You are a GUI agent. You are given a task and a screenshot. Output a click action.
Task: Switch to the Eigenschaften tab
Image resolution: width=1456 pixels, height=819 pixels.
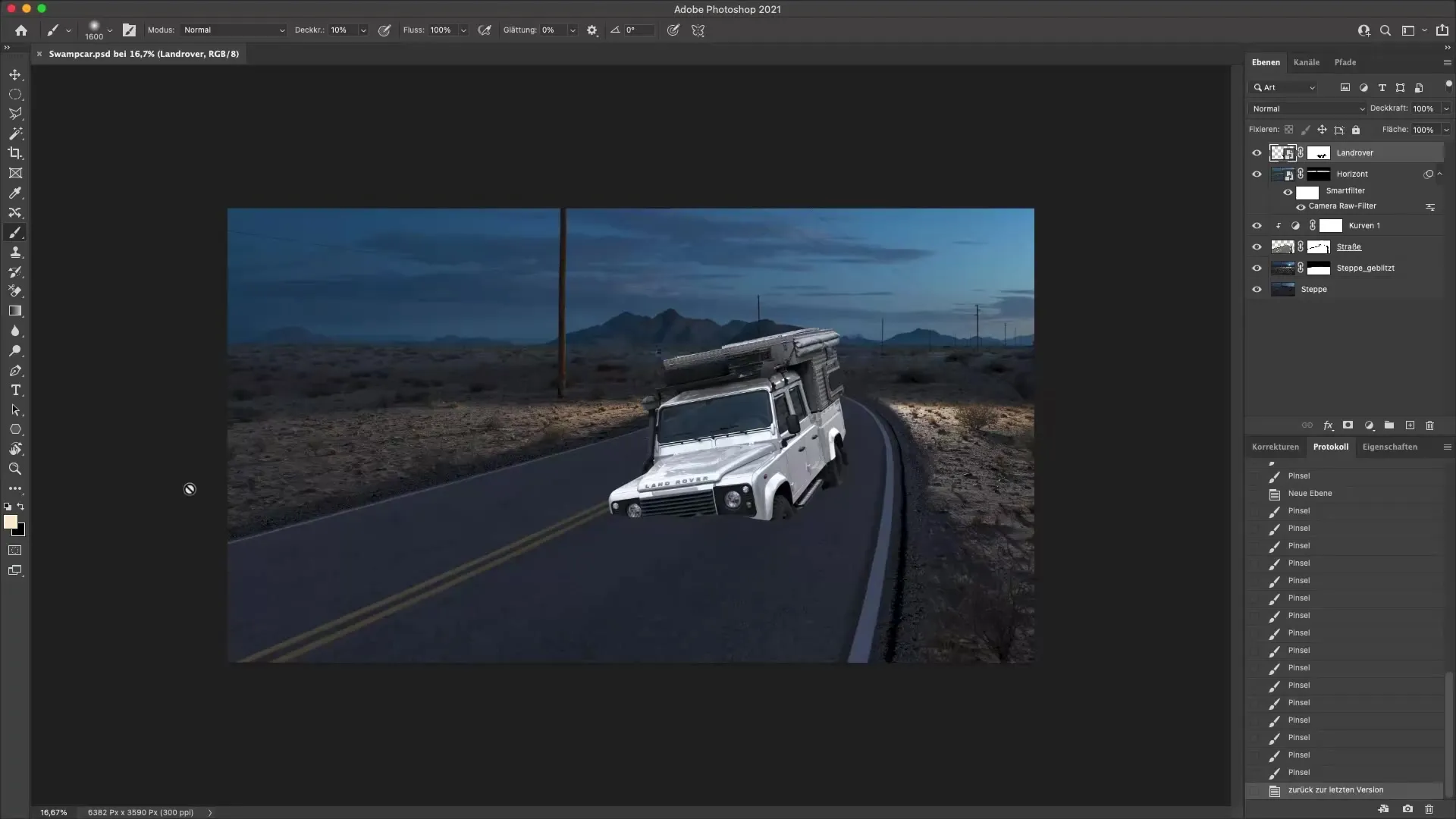pyautogui.click(x=1389, y=447)
